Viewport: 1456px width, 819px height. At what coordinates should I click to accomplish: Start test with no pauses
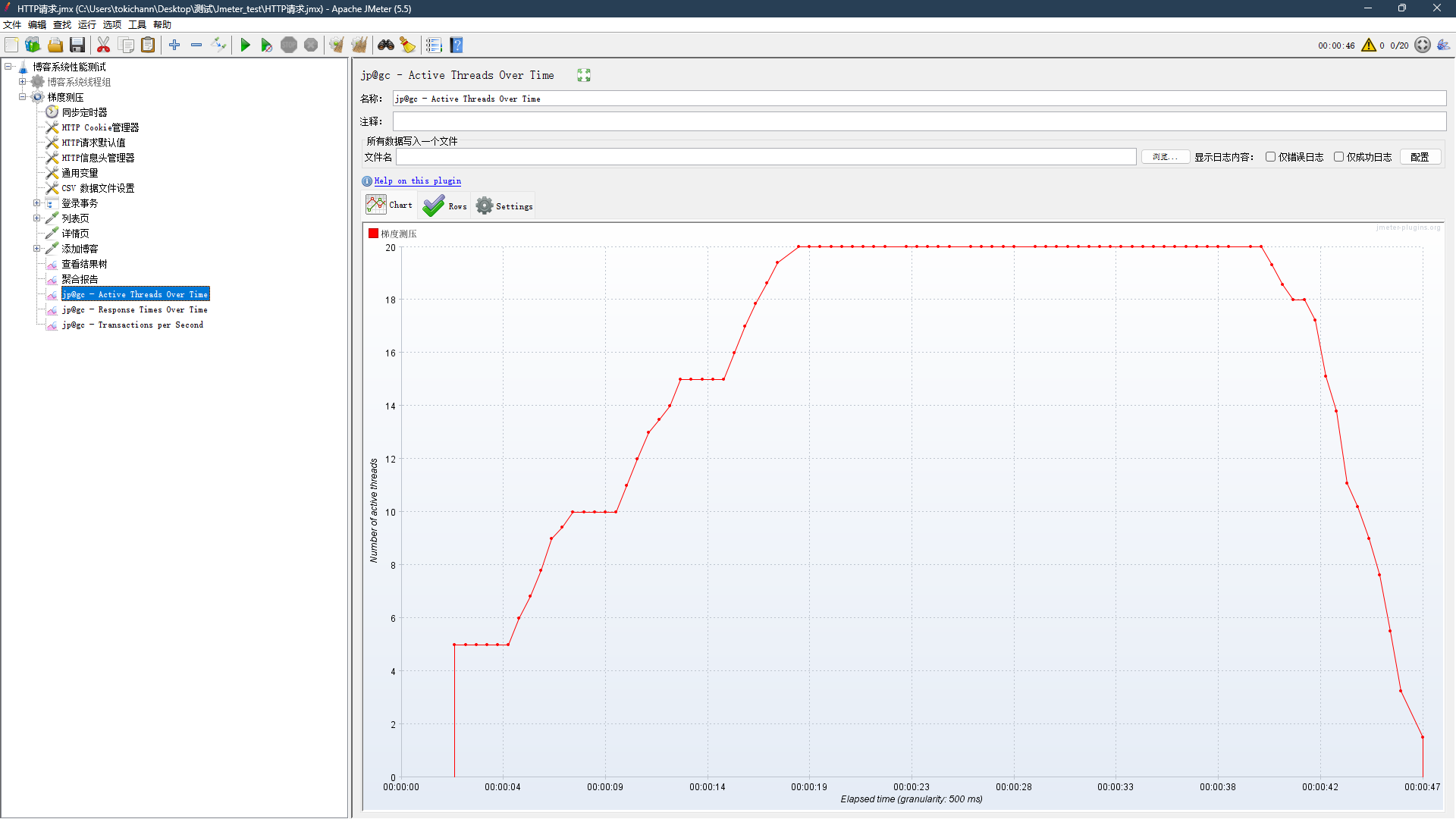266,45
